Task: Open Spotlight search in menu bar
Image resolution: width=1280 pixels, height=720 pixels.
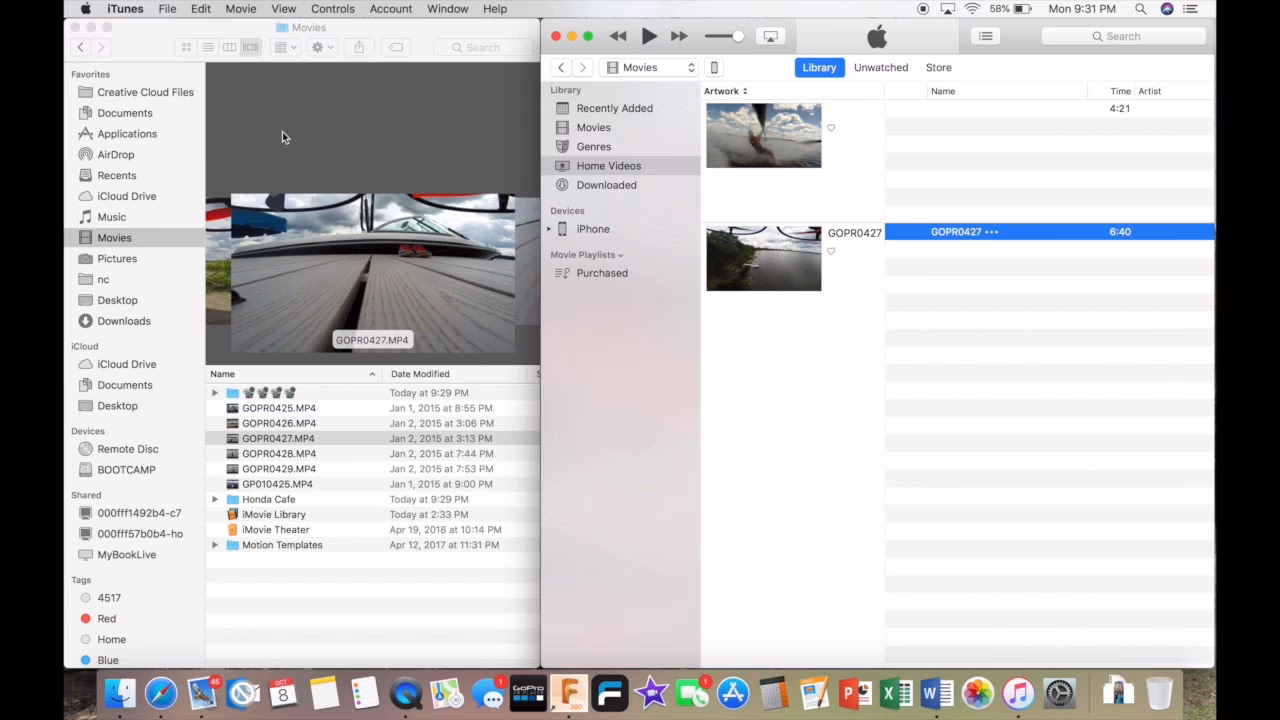Action: click(1141, 9)
